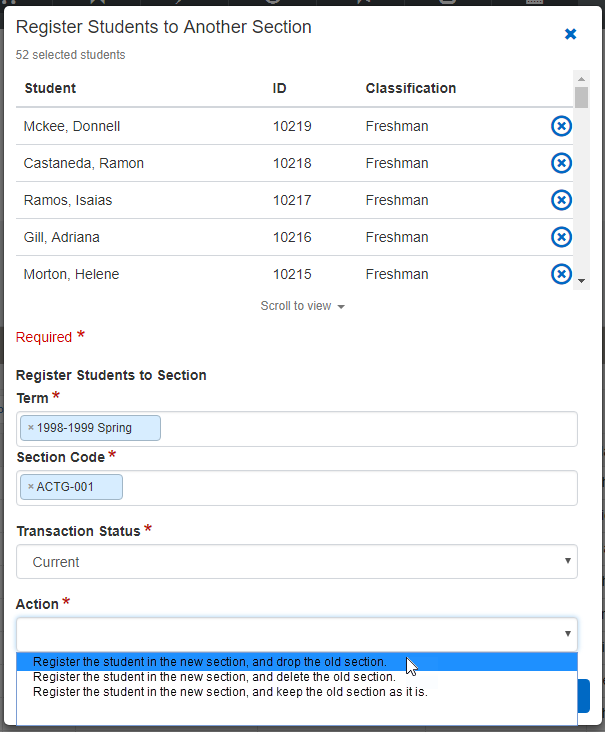Sort by the Student column header
This screenshot has height=732, width=605.
coord(50,88)
